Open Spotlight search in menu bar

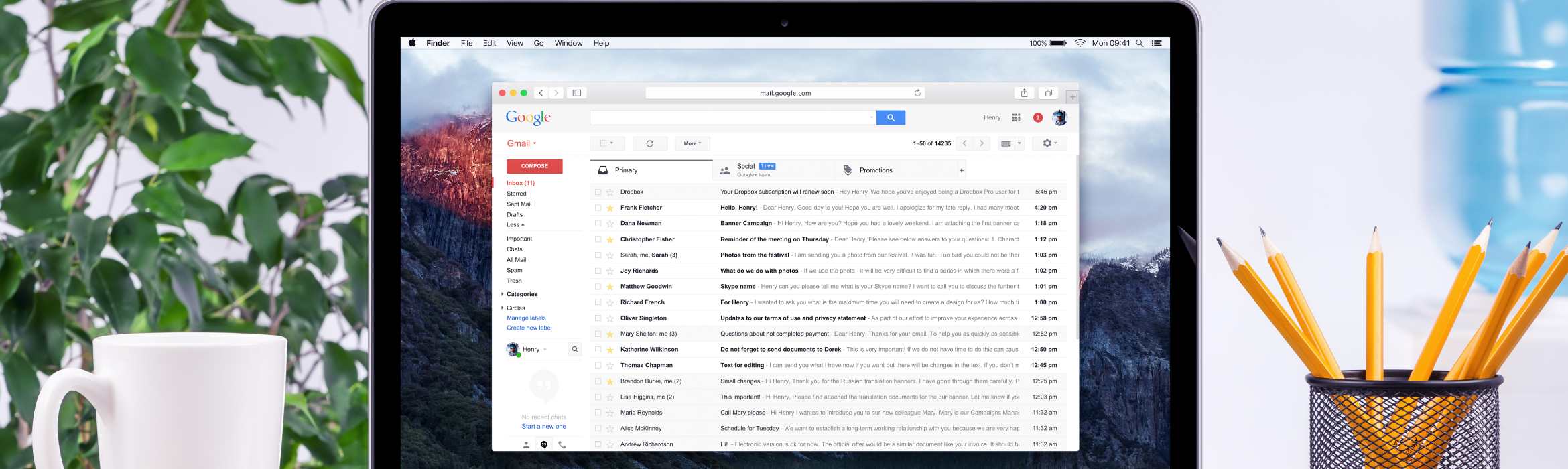[x=1139, y=43]
